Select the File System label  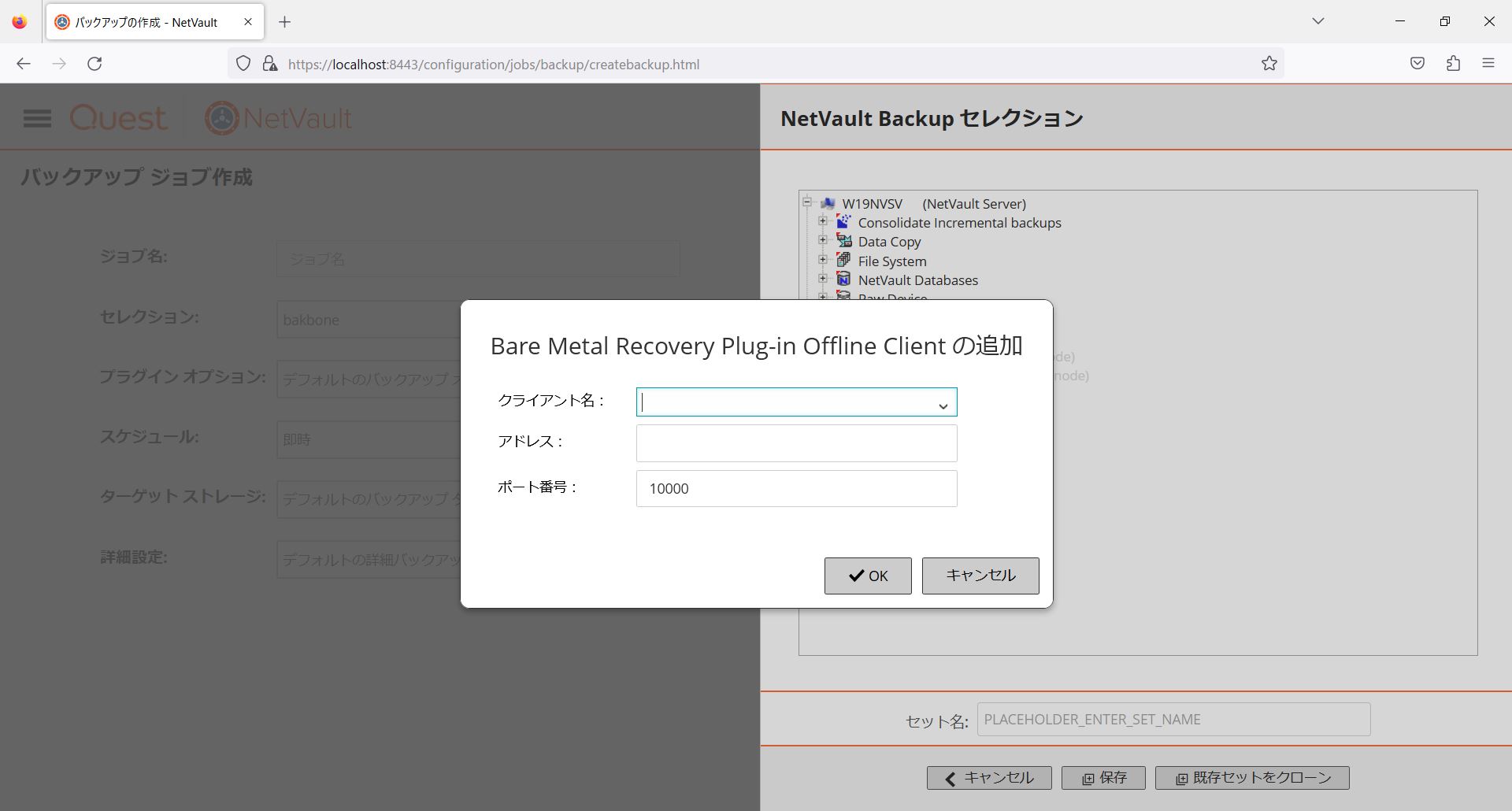point(892,261)
